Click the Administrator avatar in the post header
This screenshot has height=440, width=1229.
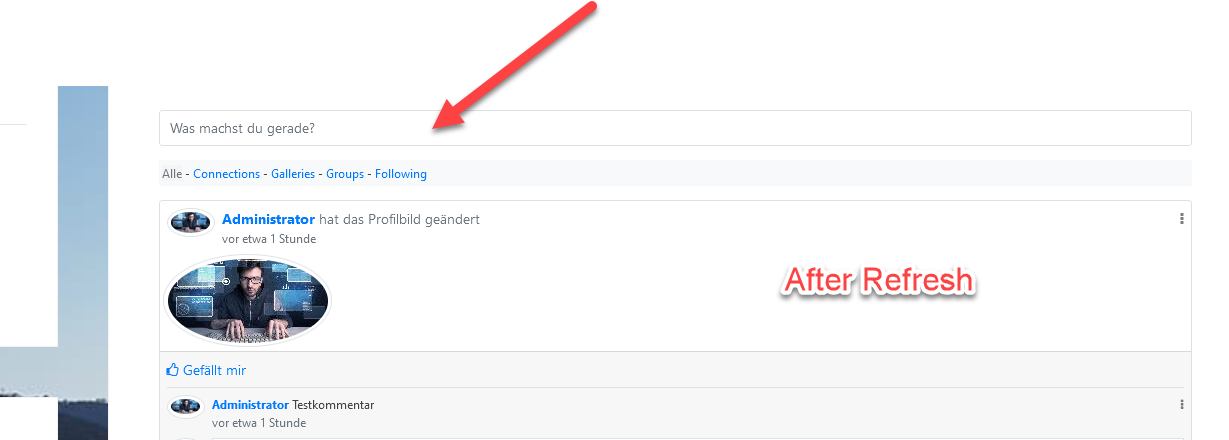pyautogui.click(x=190, y=222)
